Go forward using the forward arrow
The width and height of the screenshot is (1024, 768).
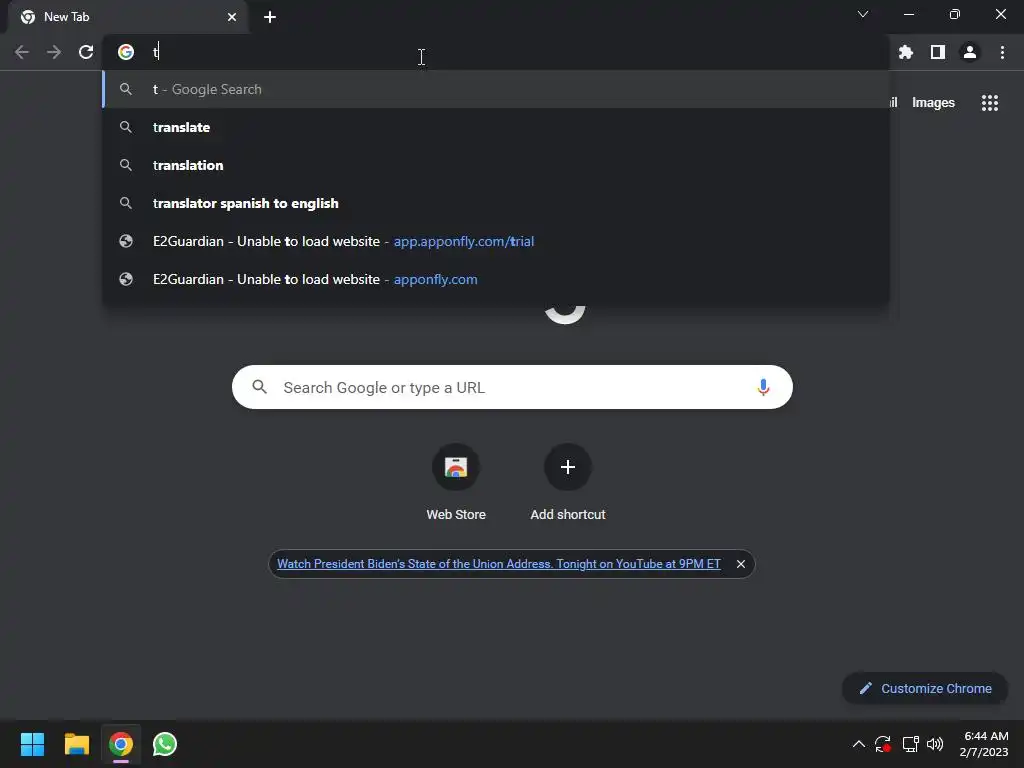click(x=54, y=52)
